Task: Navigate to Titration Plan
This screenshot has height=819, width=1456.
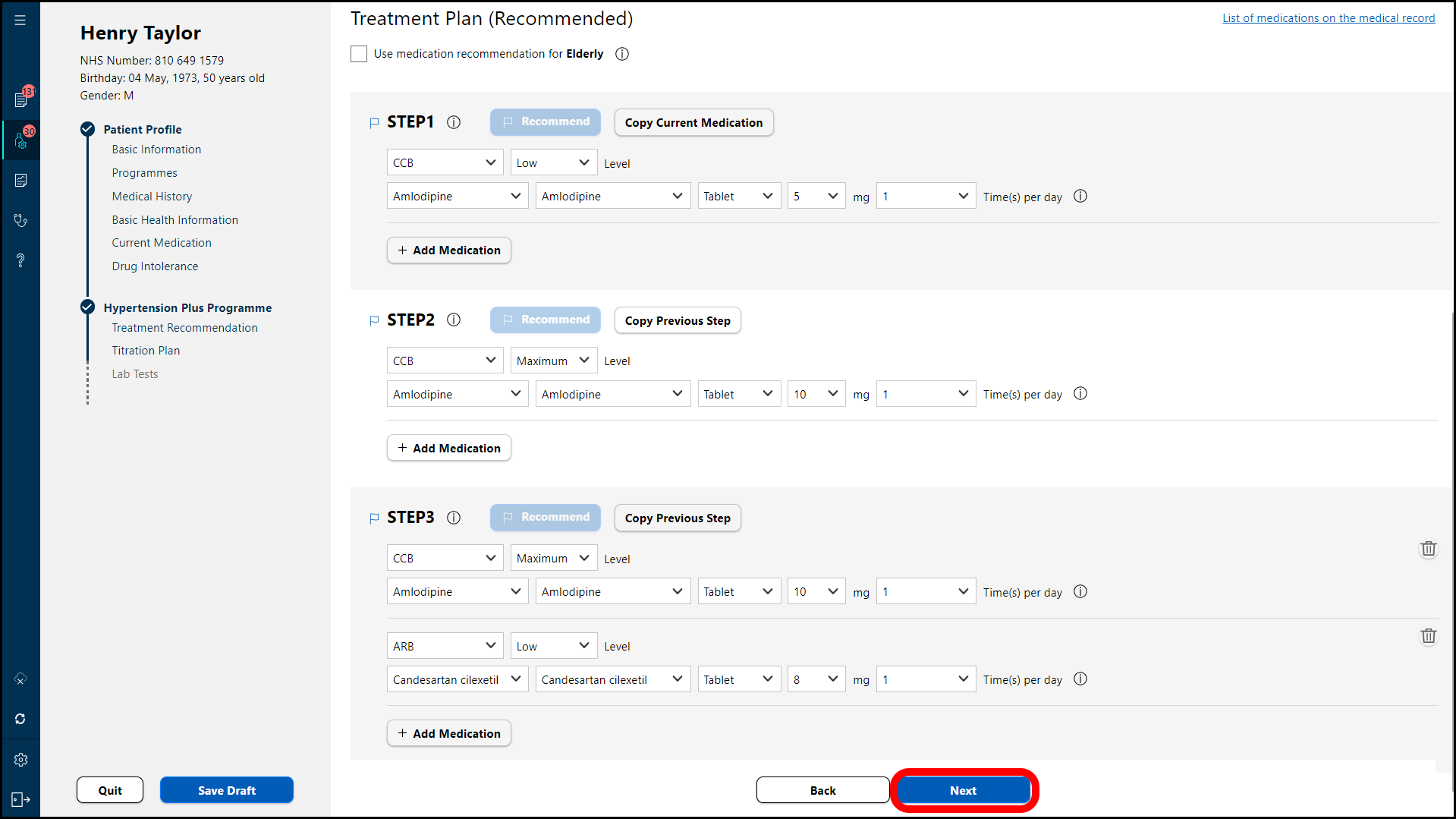Action: 146,351
